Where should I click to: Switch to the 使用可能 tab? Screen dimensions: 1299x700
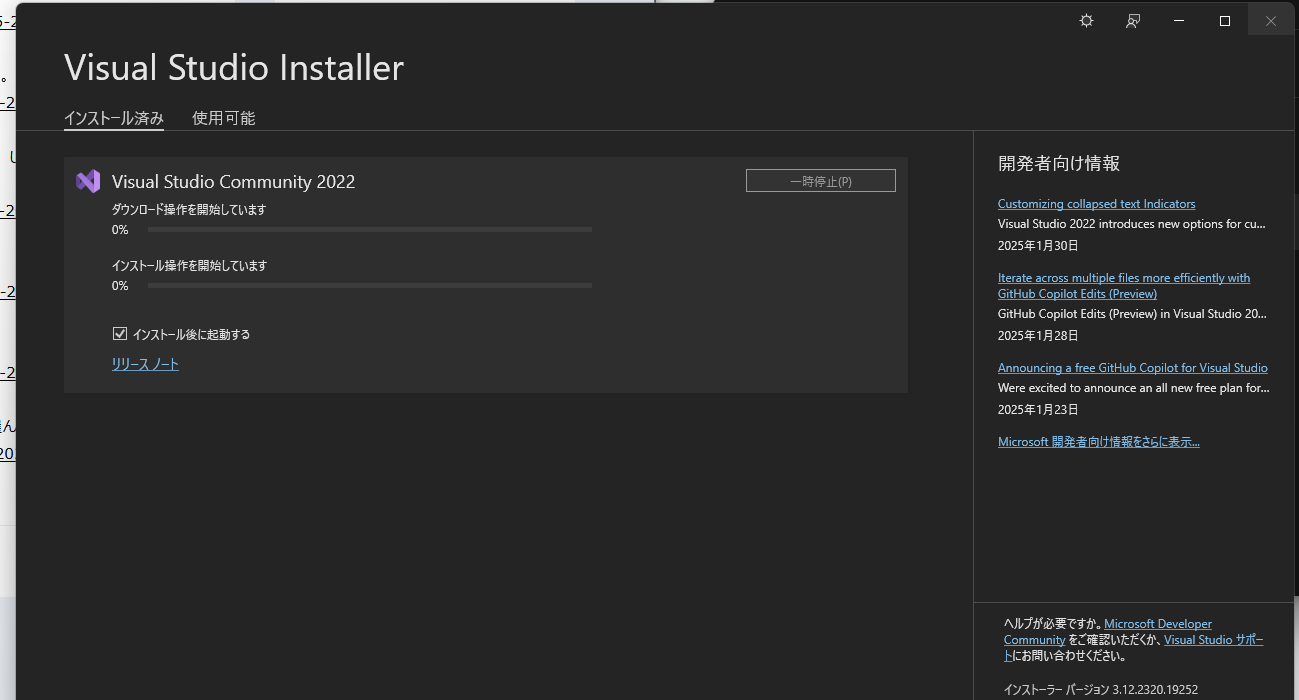(224, 118)
